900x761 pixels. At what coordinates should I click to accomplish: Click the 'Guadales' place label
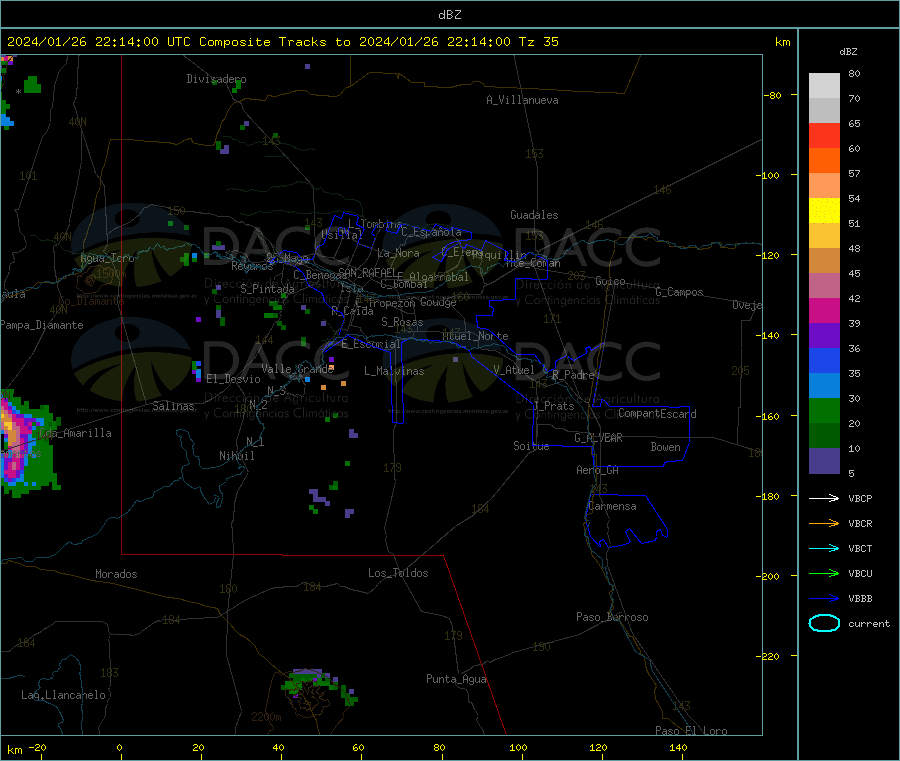point(534,215)
